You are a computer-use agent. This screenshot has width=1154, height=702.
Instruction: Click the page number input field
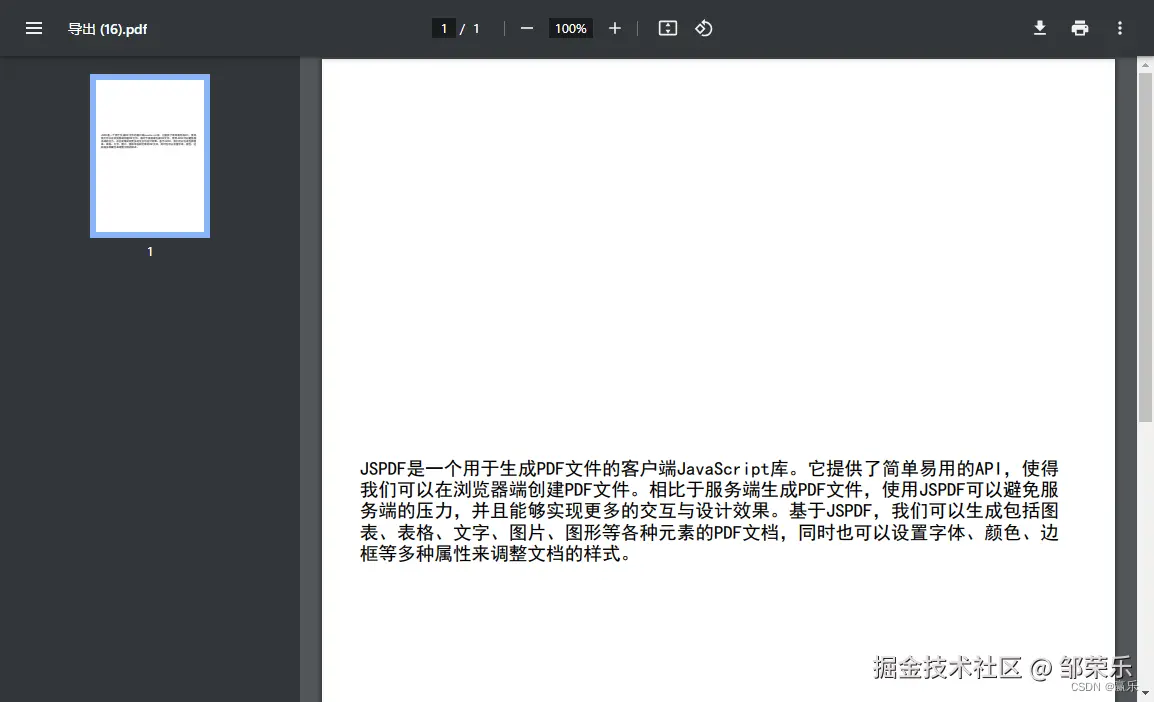coord(444,28)
